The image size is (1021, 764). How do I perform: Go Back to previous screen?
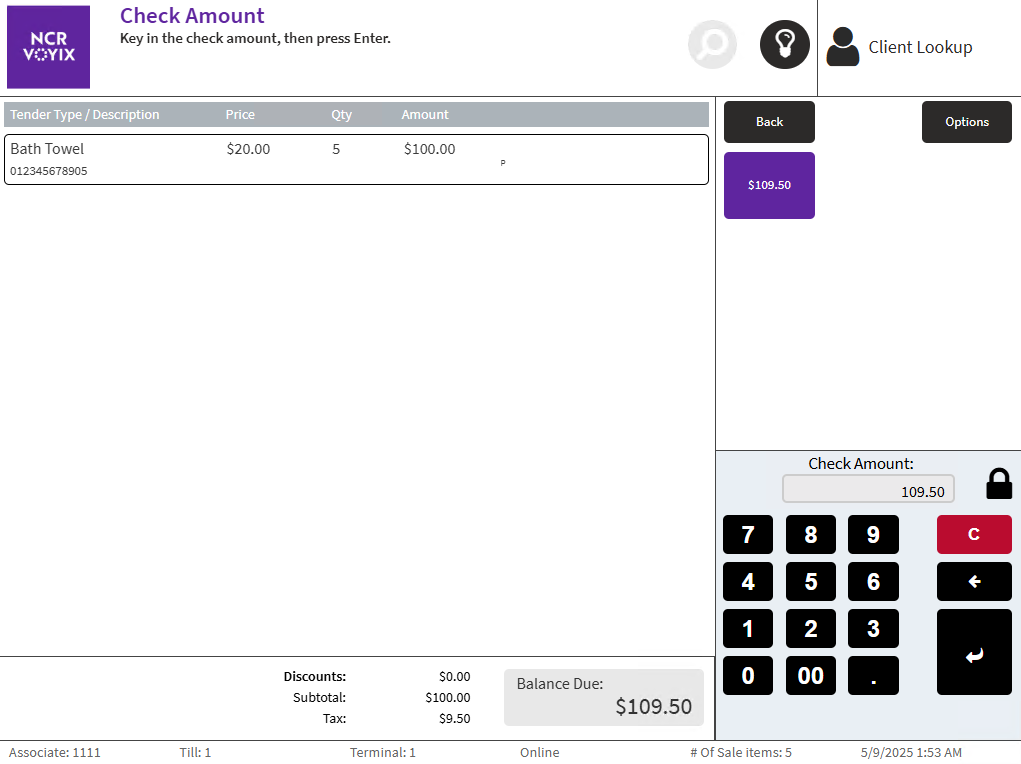(x=769, y=122)
